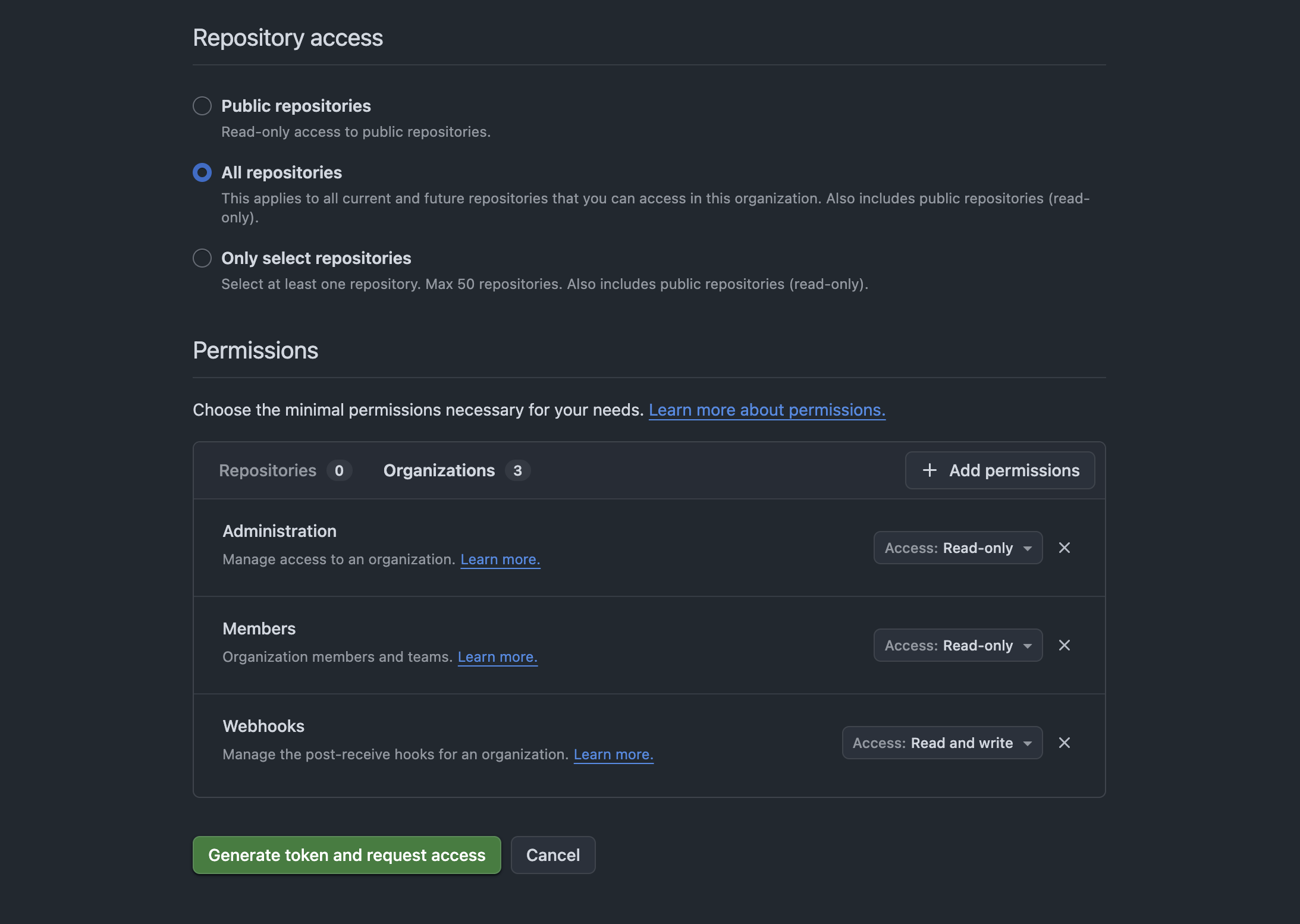Image resolution: width=1300 pixels, height=924 pixels.
Task: Click Generate token and request access
Action: [347, 855]
